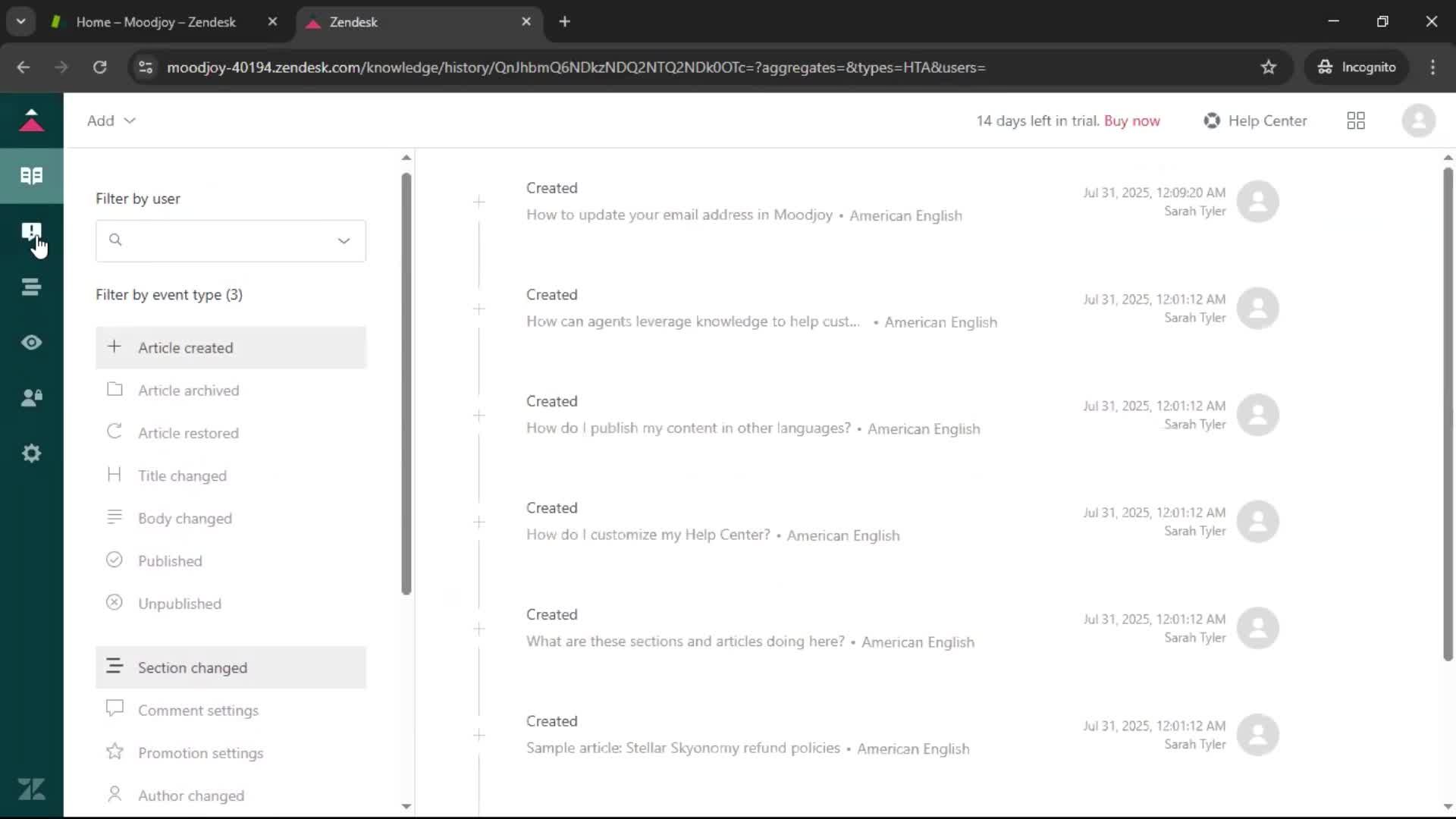Open the Manage articles book icon
The height and width of the screenshot is (819, 1456).
click(x=31, y=176)
